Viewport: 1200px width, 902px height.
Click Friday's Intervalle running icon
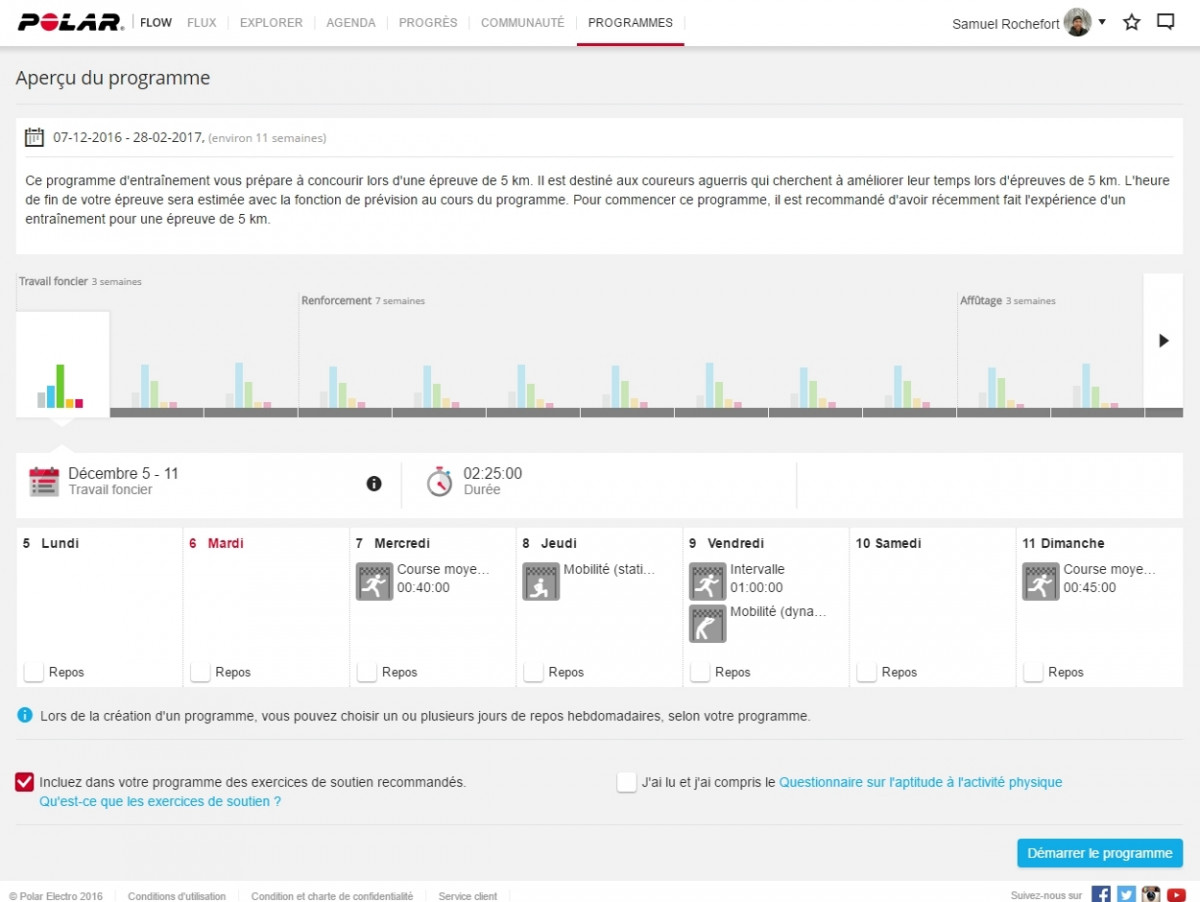point(707,581)
